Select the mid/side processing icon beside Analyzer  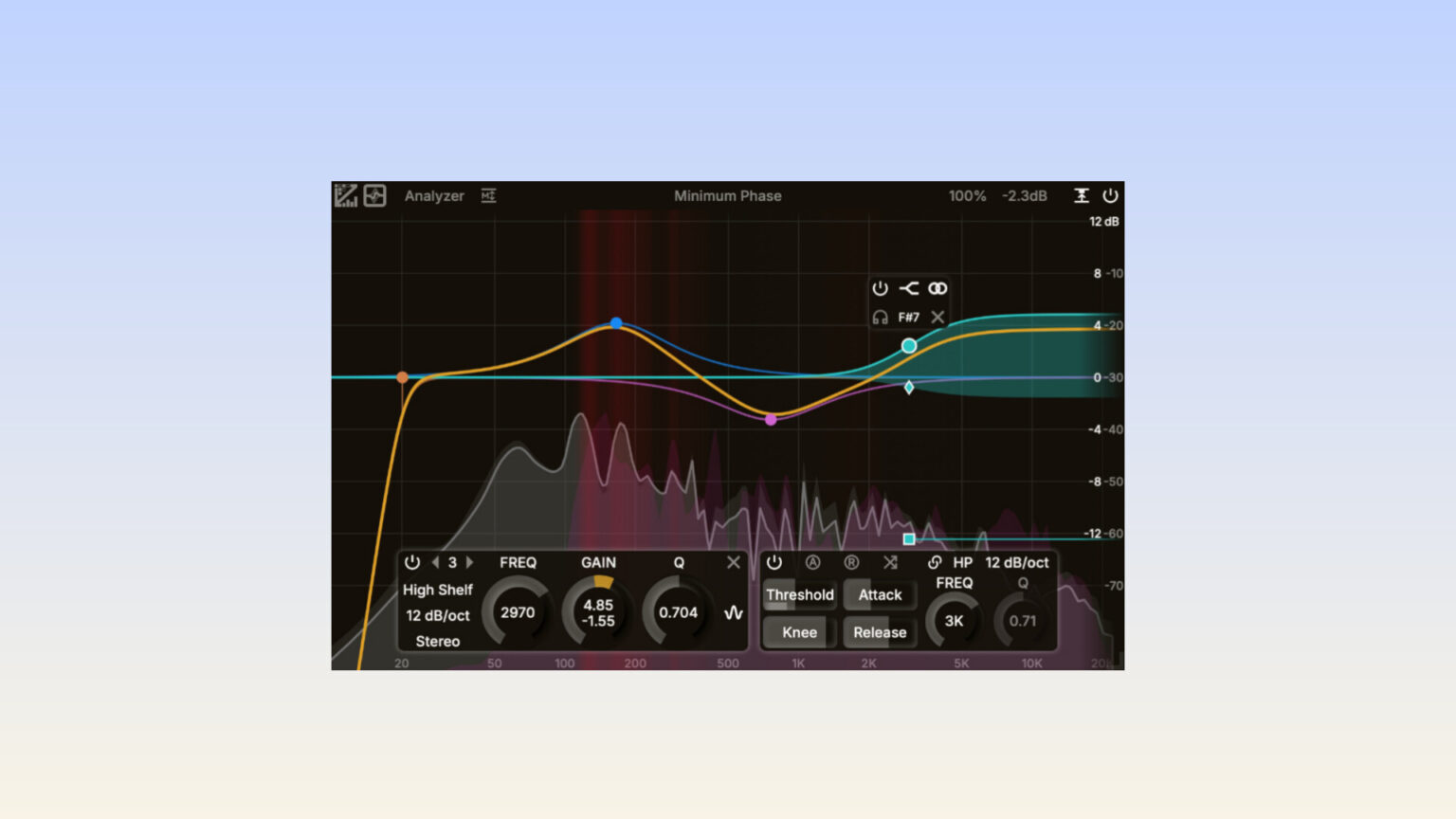pos(489,195)
